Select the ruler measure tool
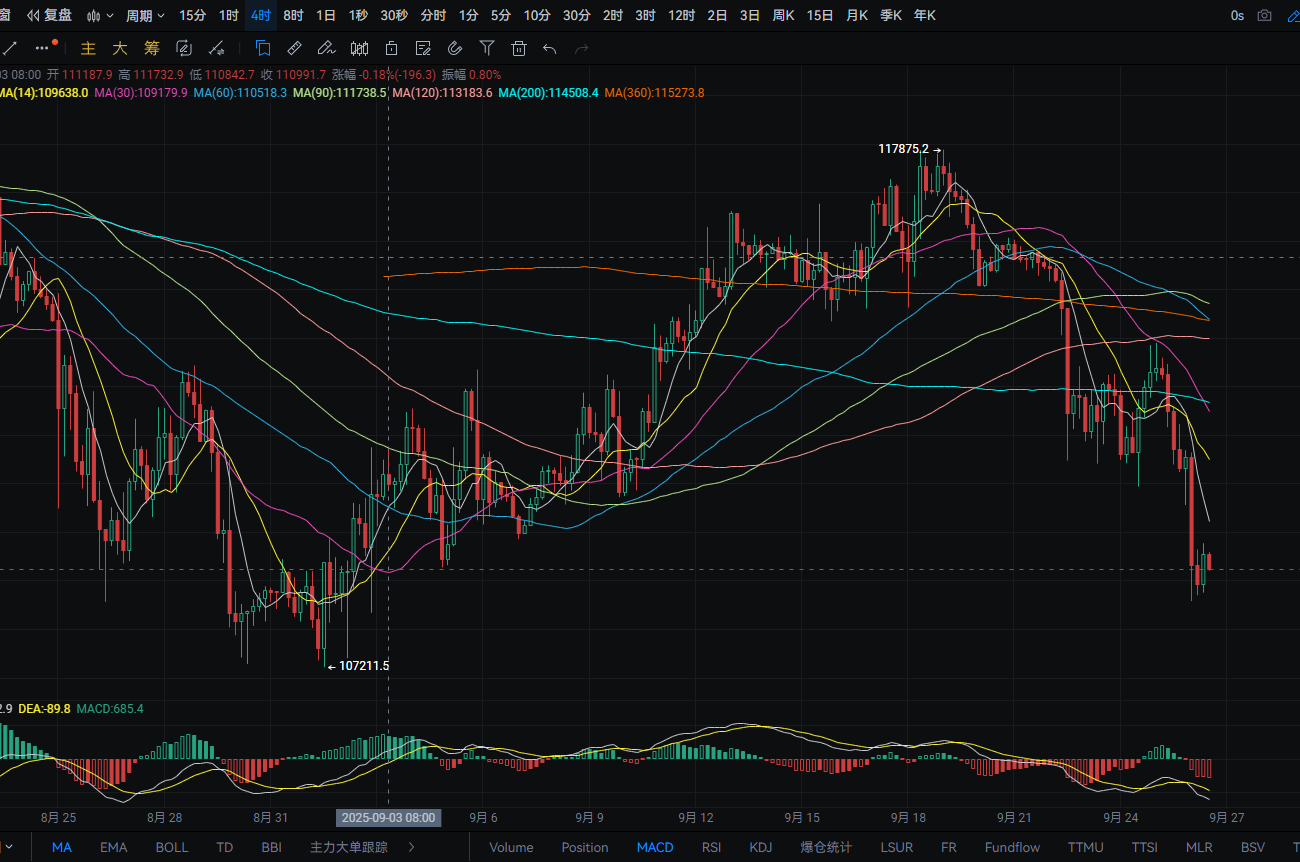1300x862 pixels. (294, 47)
